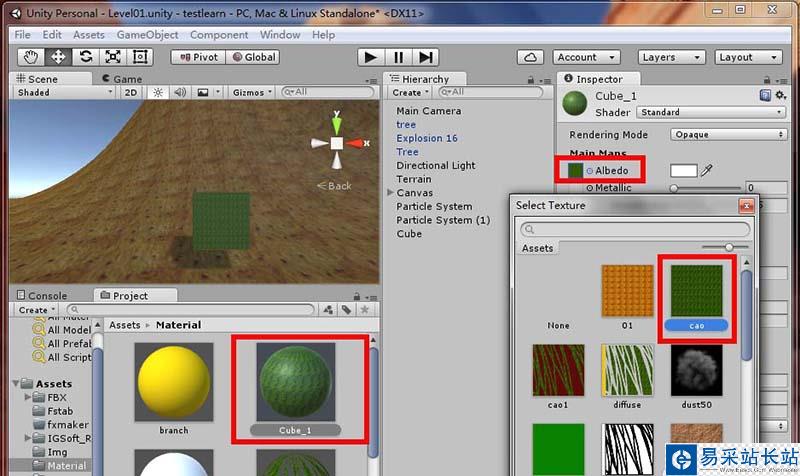Open the Window menu
The image size is (800, 476).
point(280,35)
